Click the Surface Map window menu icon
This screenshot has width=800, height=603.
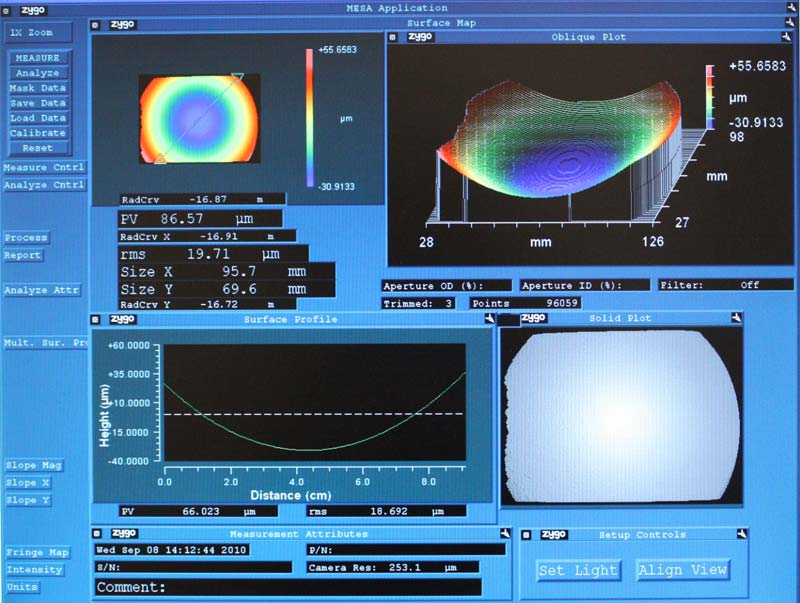95,24
